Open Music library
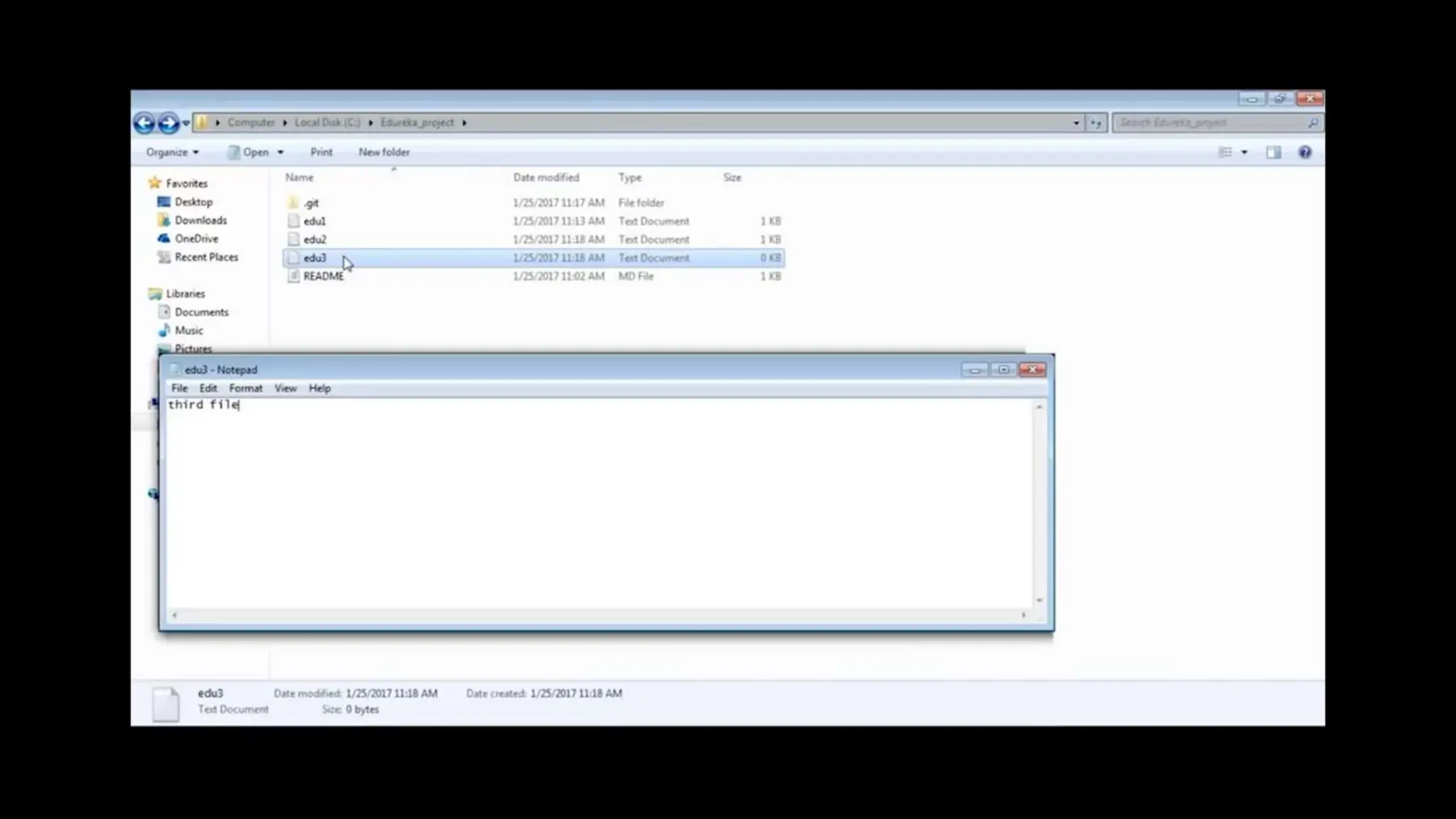 188,331
